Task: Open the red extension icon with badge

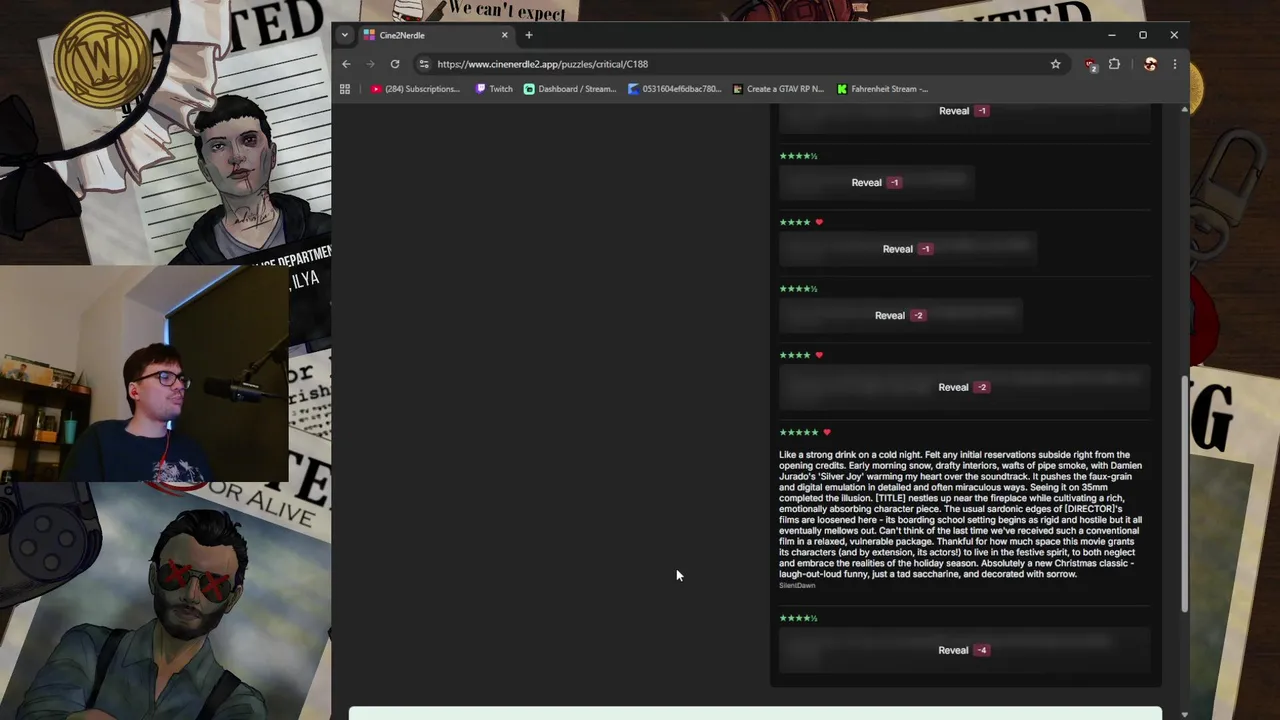Action: (1090, 64)
